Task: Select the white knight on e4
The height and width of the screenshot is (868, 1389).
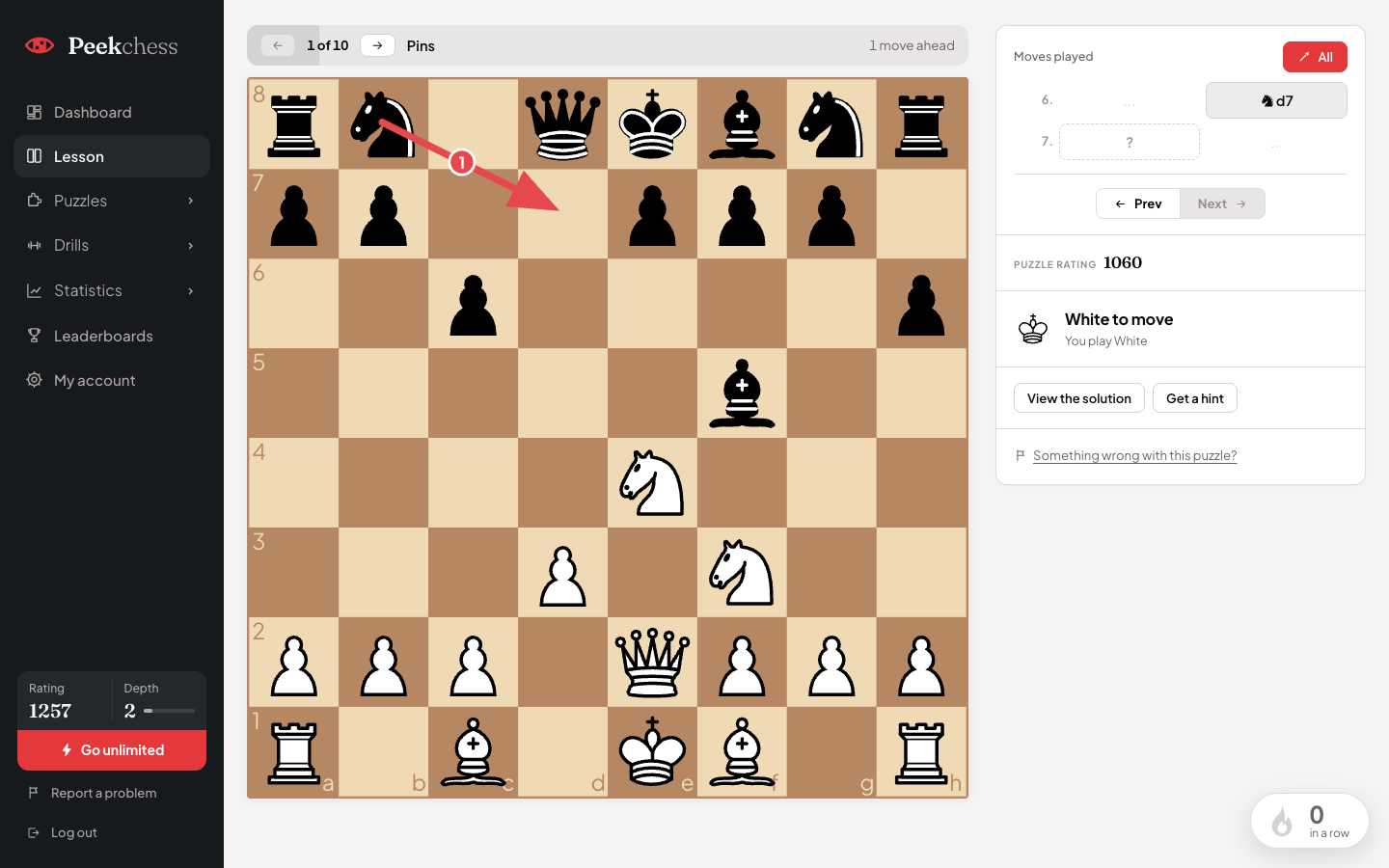Action: point(653,483)
